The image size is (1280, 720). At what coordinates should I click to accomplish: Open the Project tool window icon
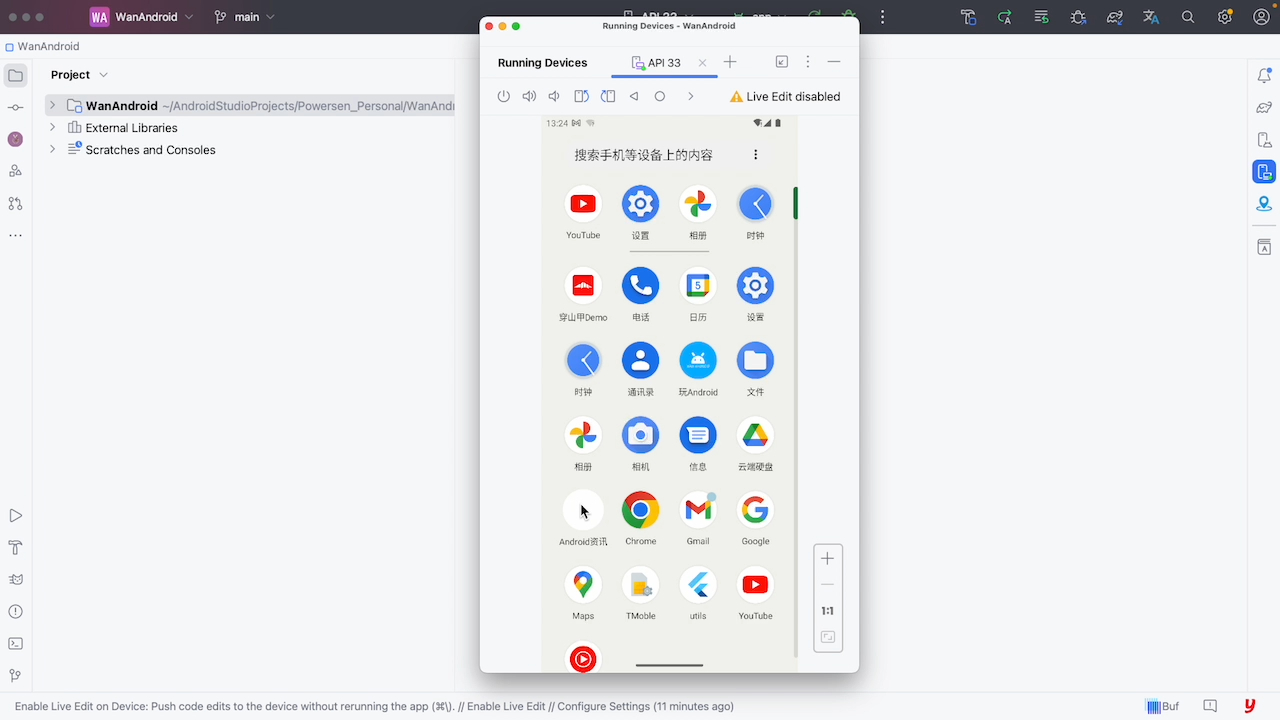(15, 75)
